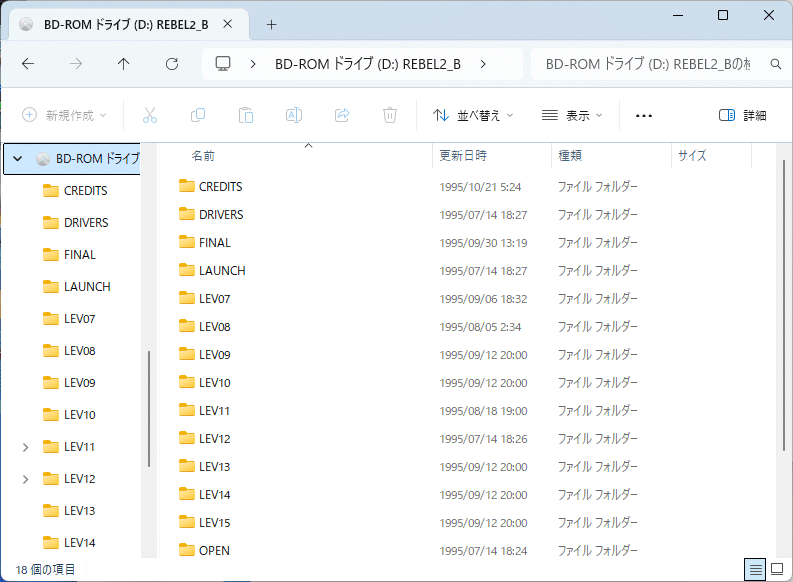
Task: Sort by 更新日時 column header
Action: pyautogui.click(x=463, y=155)
